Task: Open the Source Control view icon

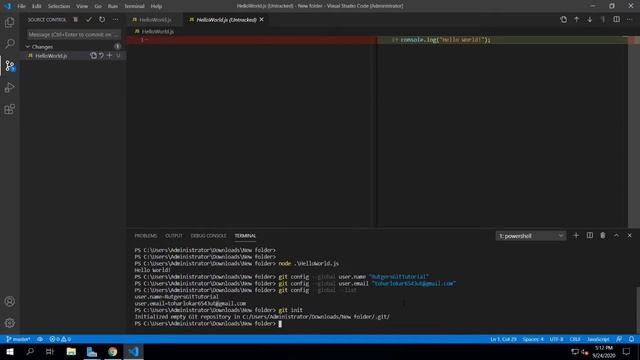Action: click(x=9, y=66)
